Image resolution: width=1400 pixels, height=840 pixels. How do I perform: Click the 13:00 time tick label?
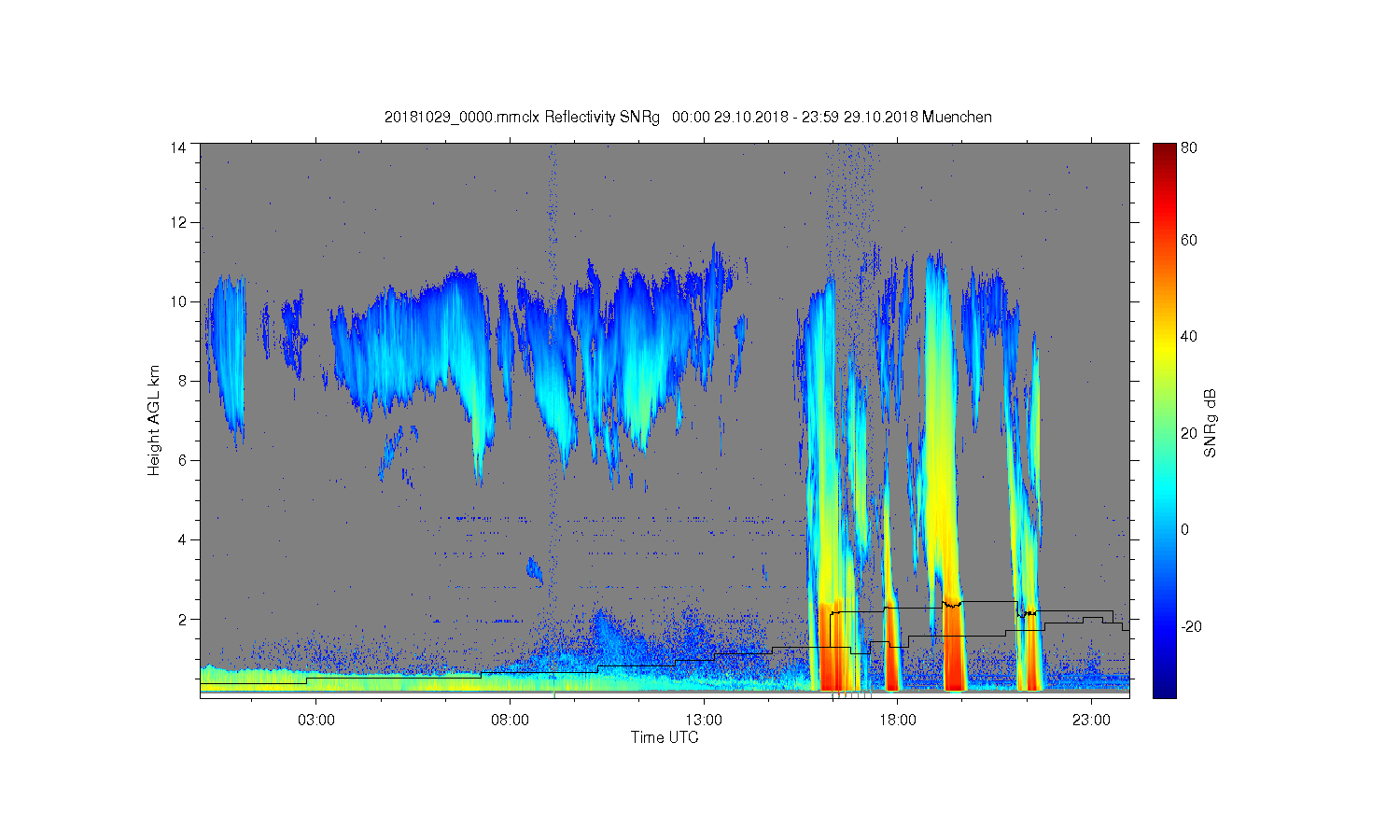pos(704,721)
